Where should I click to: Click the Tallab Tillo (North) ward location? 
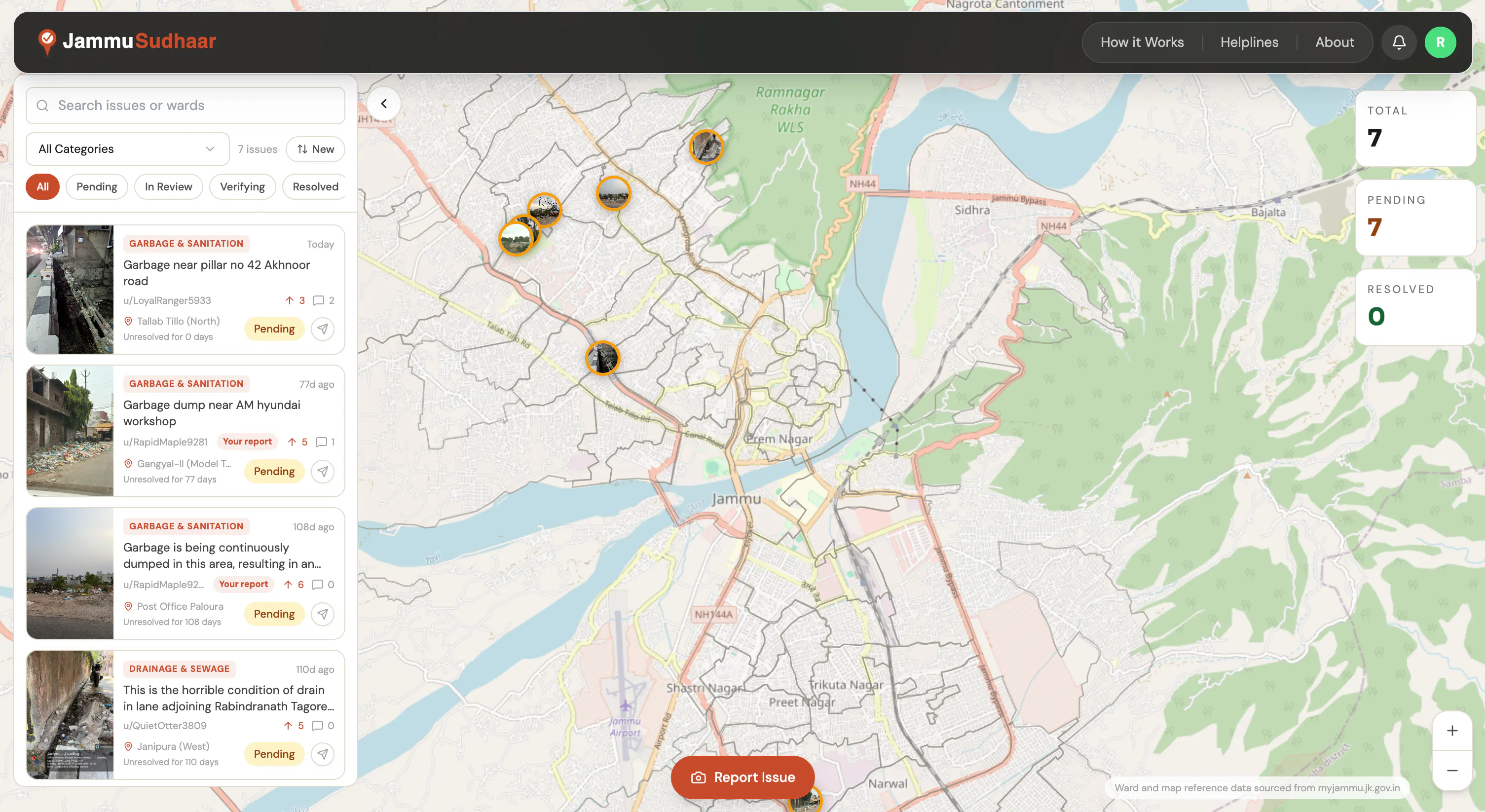pos(172,321)
